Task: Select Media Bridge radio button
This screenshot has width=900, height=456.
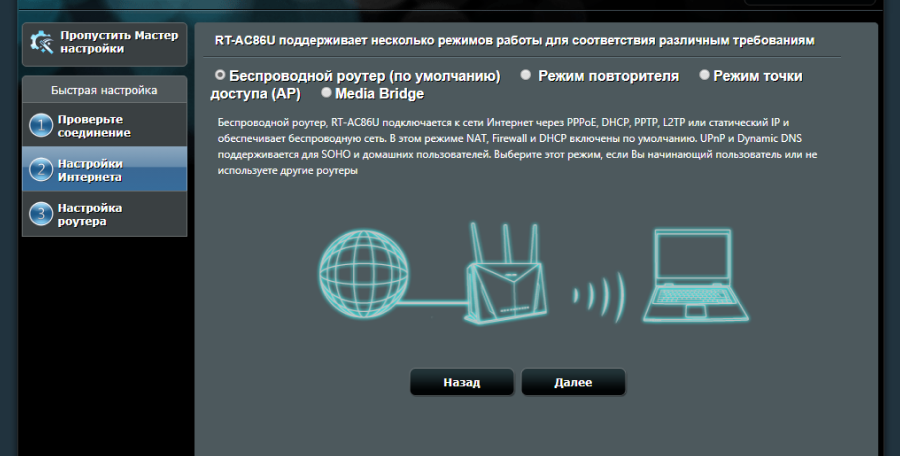Action: (x=326, y=92)
